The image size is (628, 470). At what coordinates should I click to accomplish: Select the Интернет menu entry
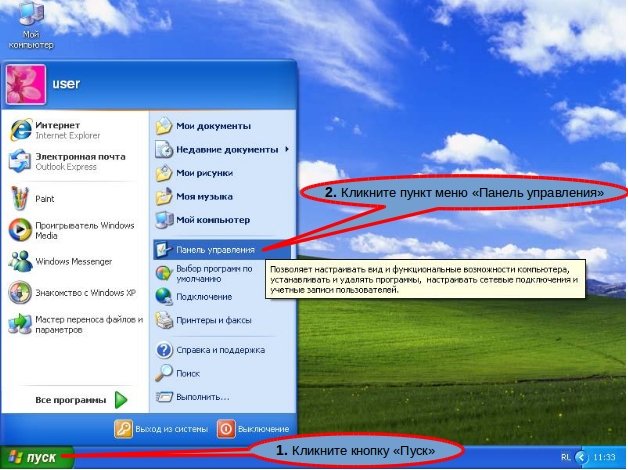pyautogui.click(x=57, y=125)
